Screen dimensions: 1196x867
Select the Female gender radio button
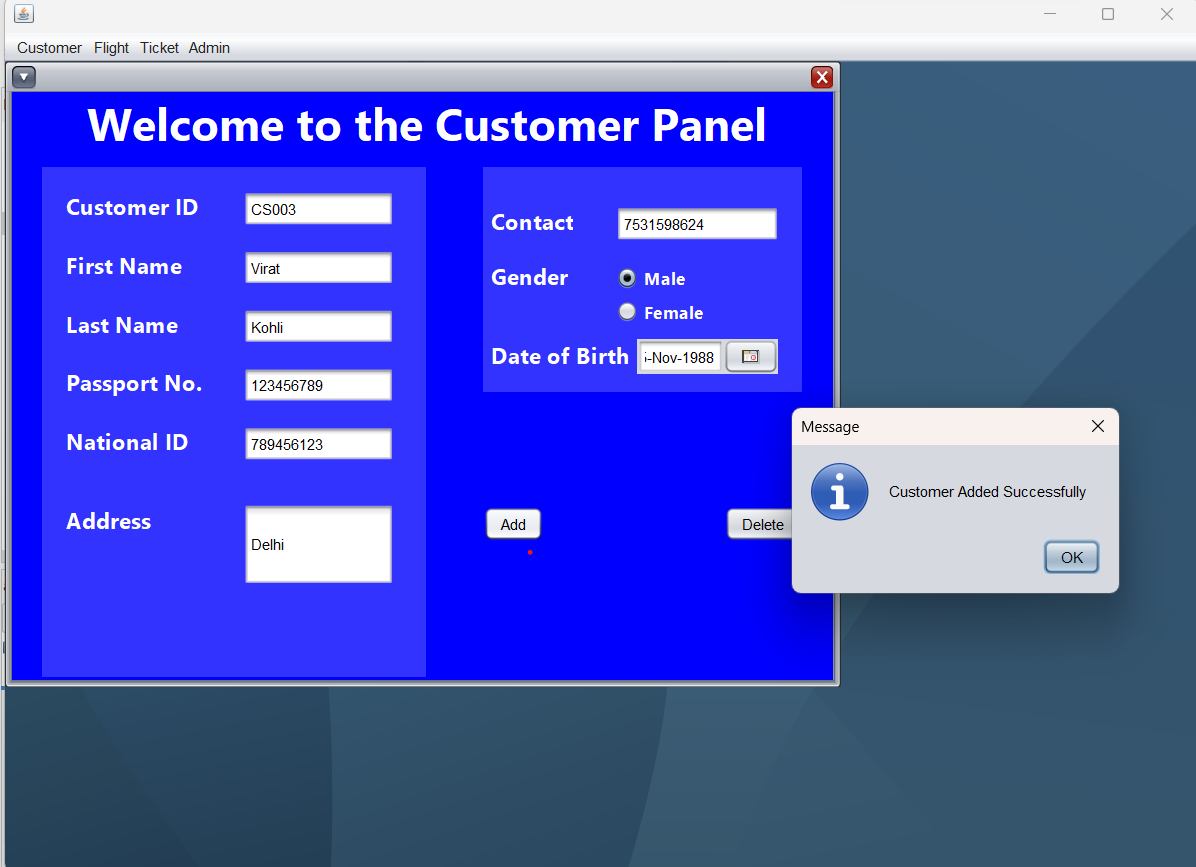click(627, 311)
